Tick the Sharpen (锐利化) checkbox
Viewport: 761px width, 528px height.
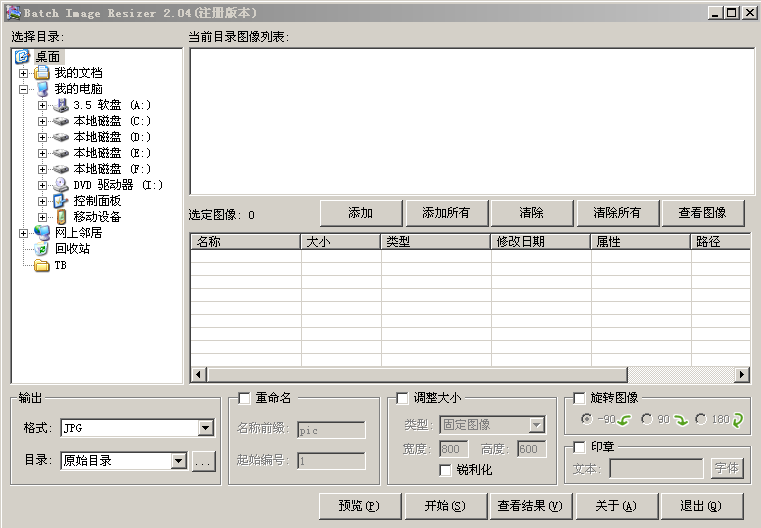[x=445, y=470]
